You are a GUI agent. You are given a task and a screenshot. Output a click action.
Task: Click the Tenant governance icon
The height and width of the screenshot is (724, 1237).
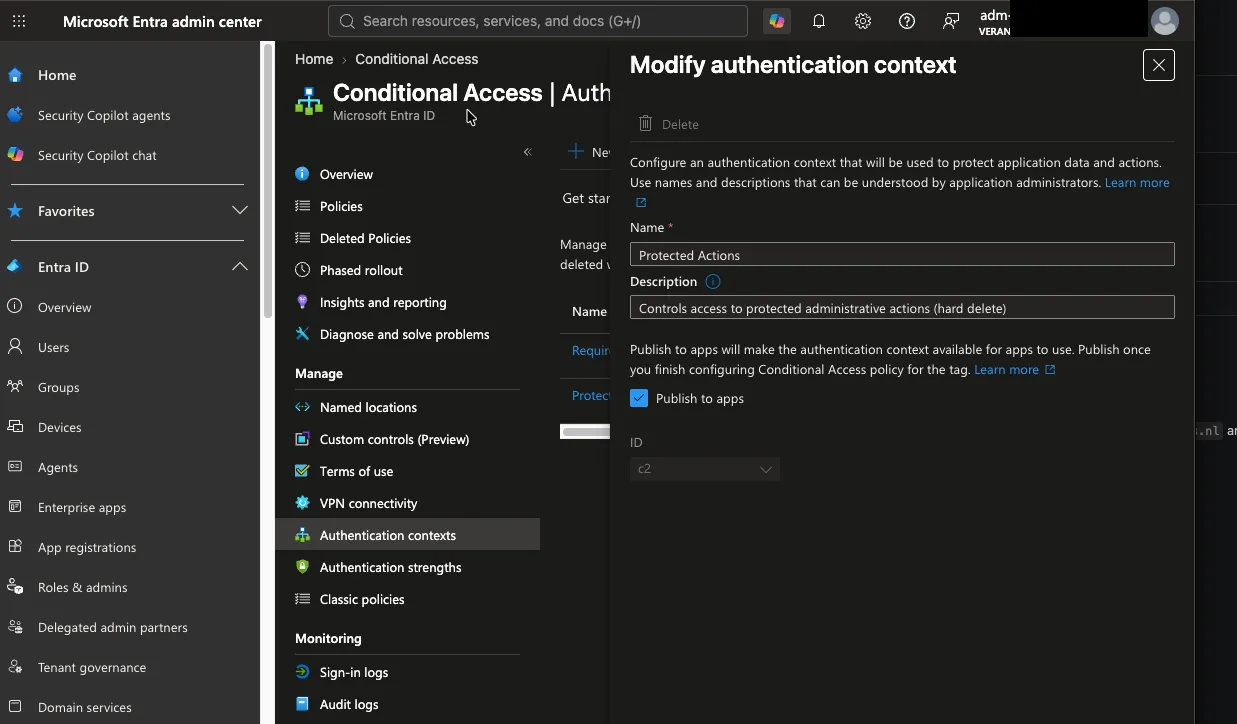point(15,667)
